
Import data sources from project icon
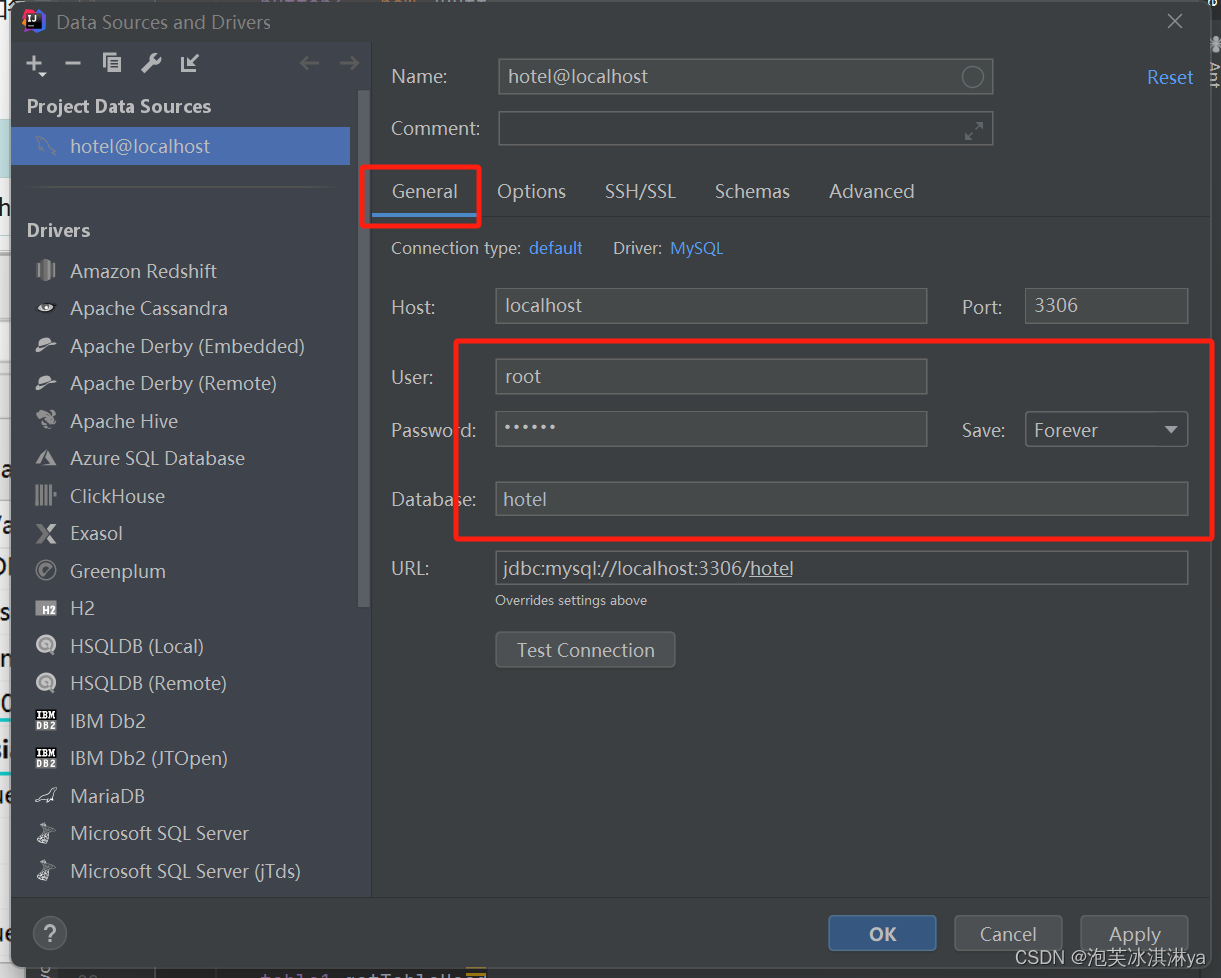point(189,63)
